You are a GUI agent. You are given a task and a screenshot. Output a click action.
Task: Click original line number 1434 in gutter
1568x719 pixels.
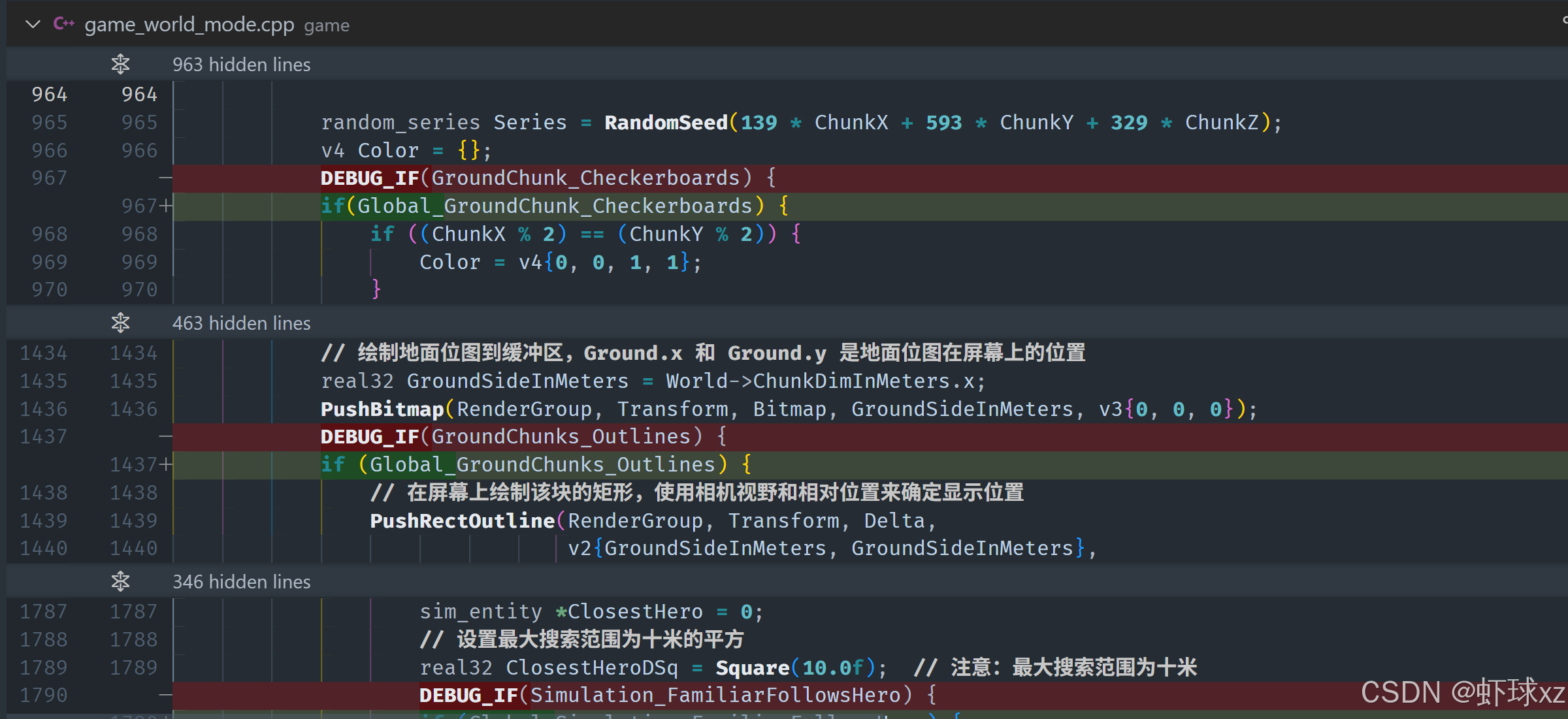44,353
